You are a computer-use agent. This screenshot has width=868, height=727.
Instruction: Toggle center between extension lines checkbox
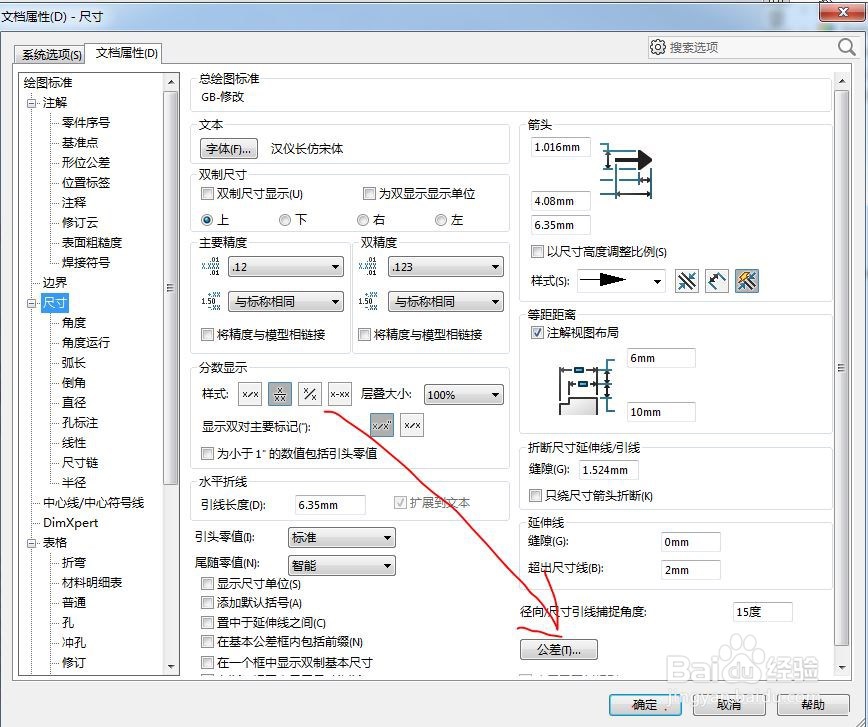click(207, 622)
